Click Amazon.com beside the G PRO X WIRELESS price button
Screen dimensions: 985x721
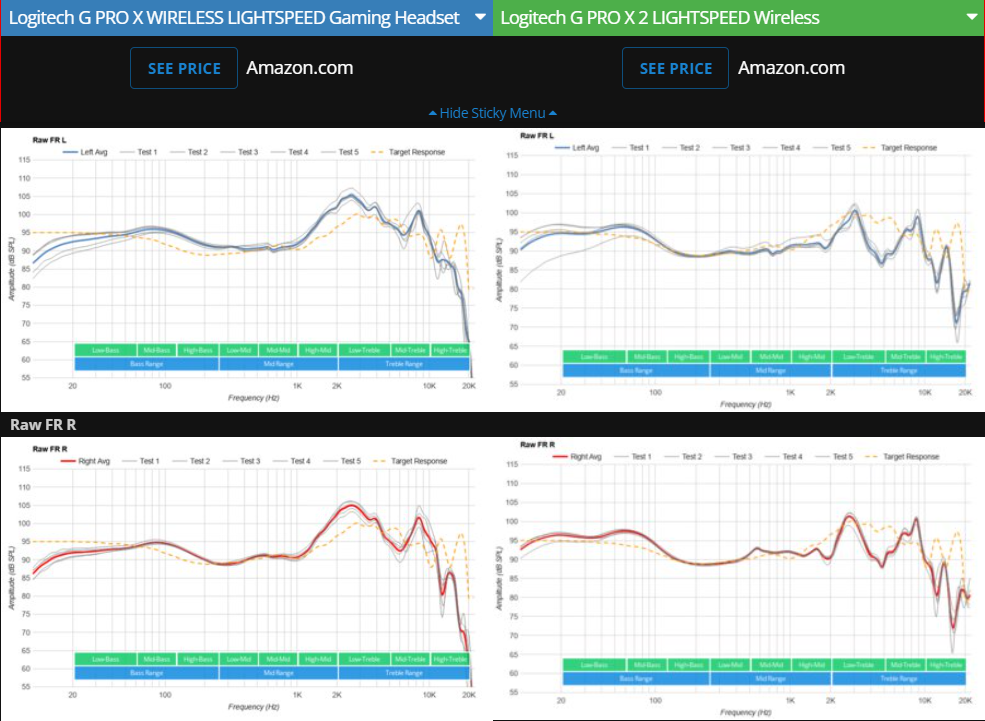300,68
